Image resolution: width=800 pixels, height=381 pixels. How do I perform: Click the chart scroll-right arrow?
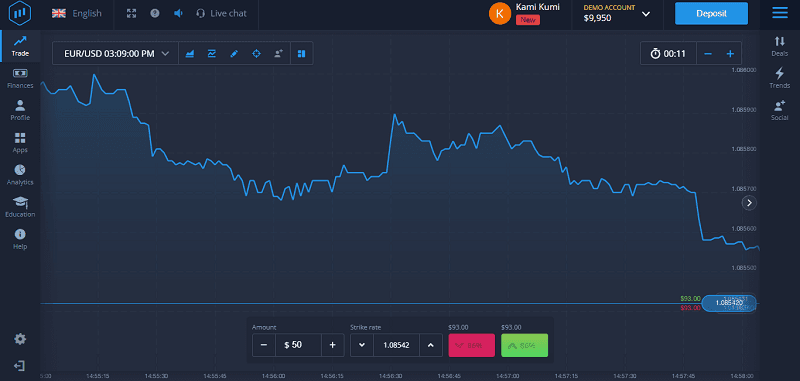click(749, 203)
